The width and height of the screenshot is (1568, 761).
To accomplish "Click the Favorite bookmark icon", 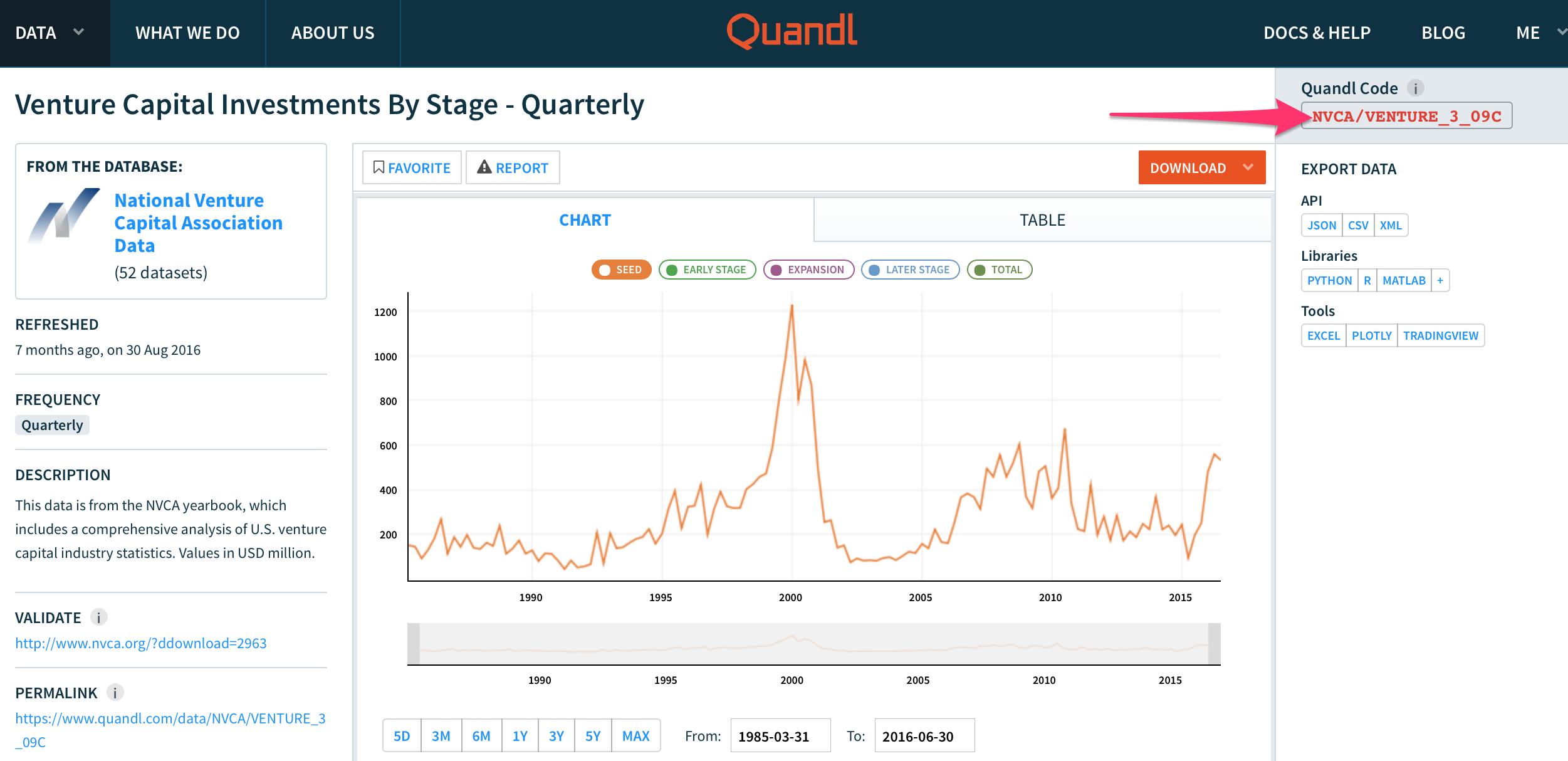I will tap(379, 167).
